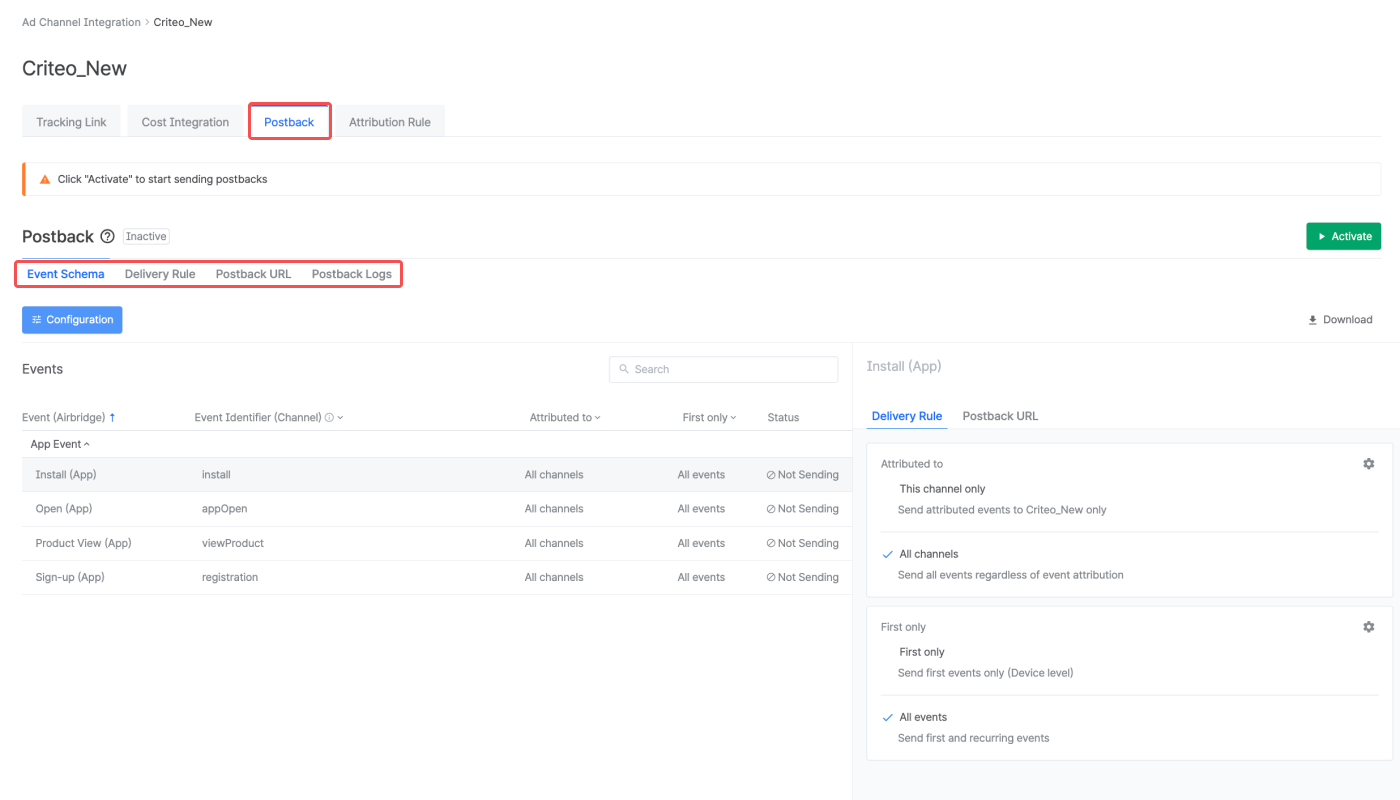1400x800 pixels.
Task: Toggle sort arrow on Event (Airbridge) column
Action: (x=112, y=418)
